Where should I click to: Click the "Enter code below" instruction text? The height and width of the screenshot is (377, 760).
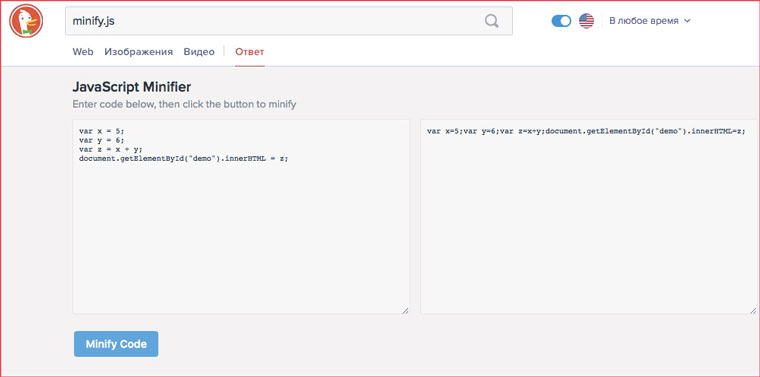click(184, 104)
